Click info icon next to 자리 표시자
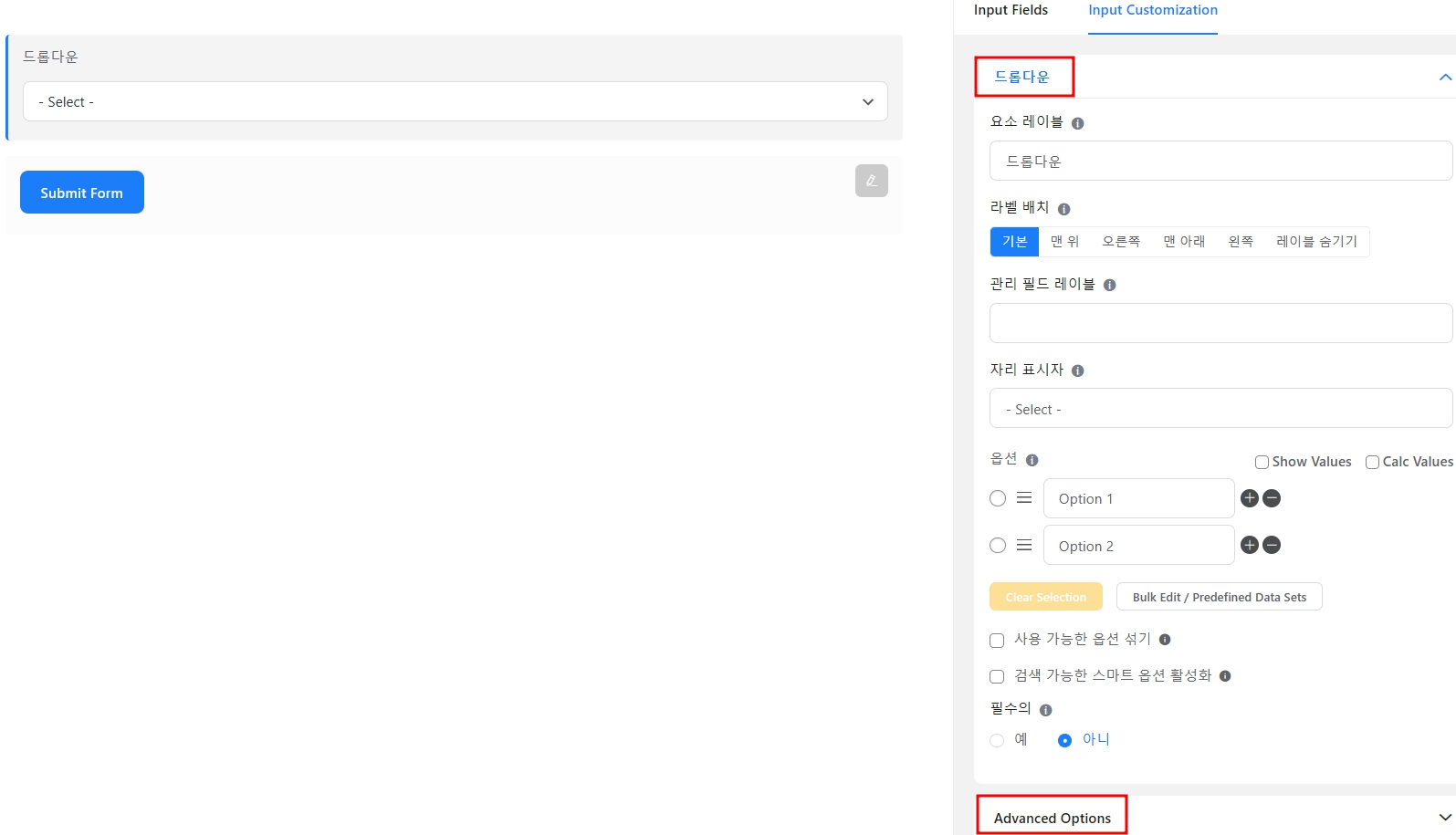1456x835 pixels. pyautogui.click(x=1077, y=371)
